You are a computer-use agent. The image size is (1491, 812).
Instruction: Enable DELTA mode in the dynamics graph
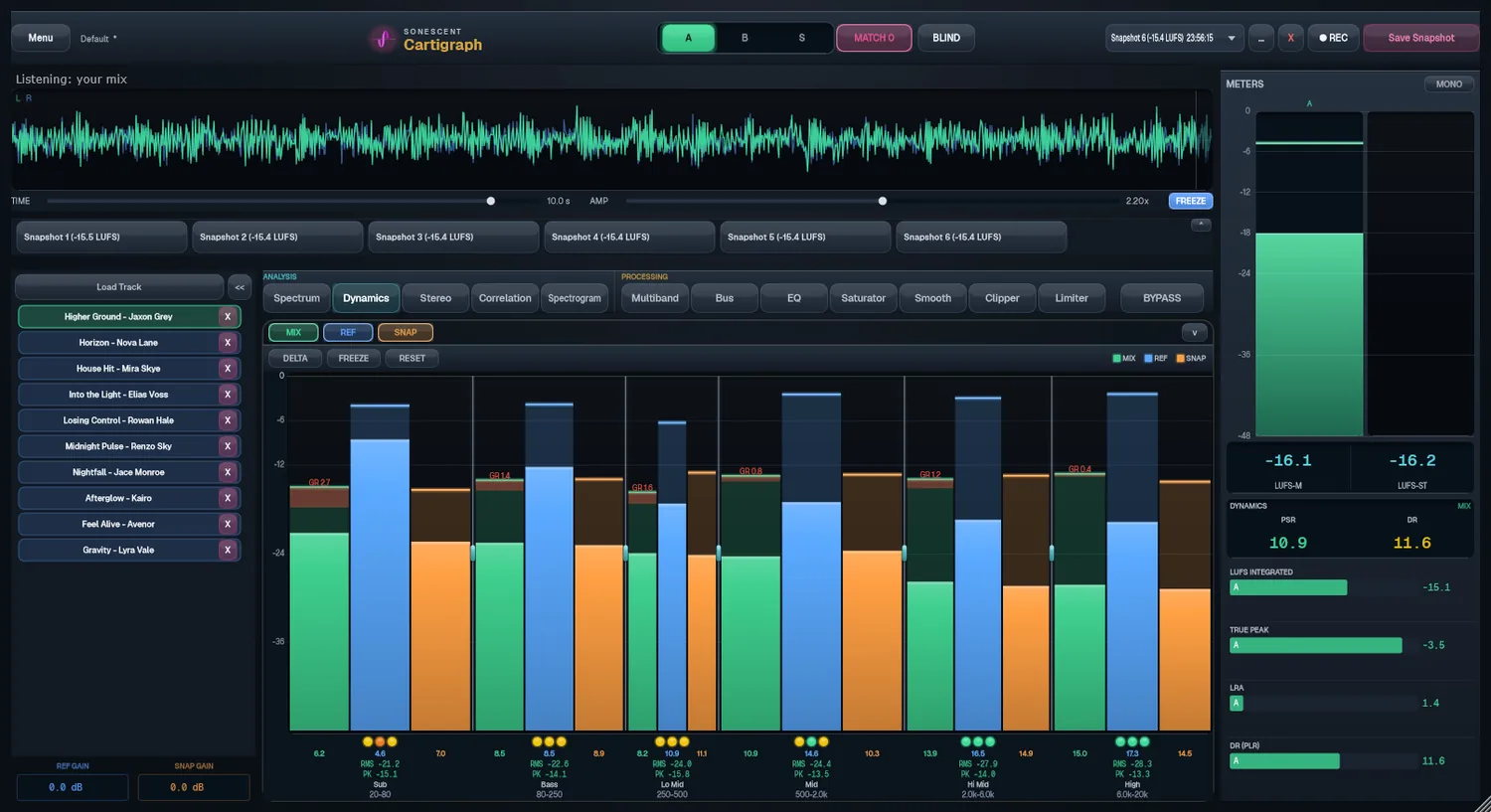(295, 358)
